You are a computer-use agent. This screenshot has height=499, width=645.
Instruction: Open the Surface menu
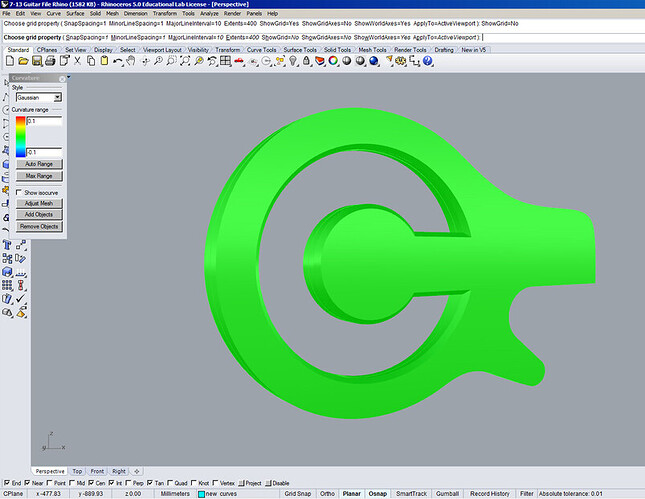tap(75, 14)
